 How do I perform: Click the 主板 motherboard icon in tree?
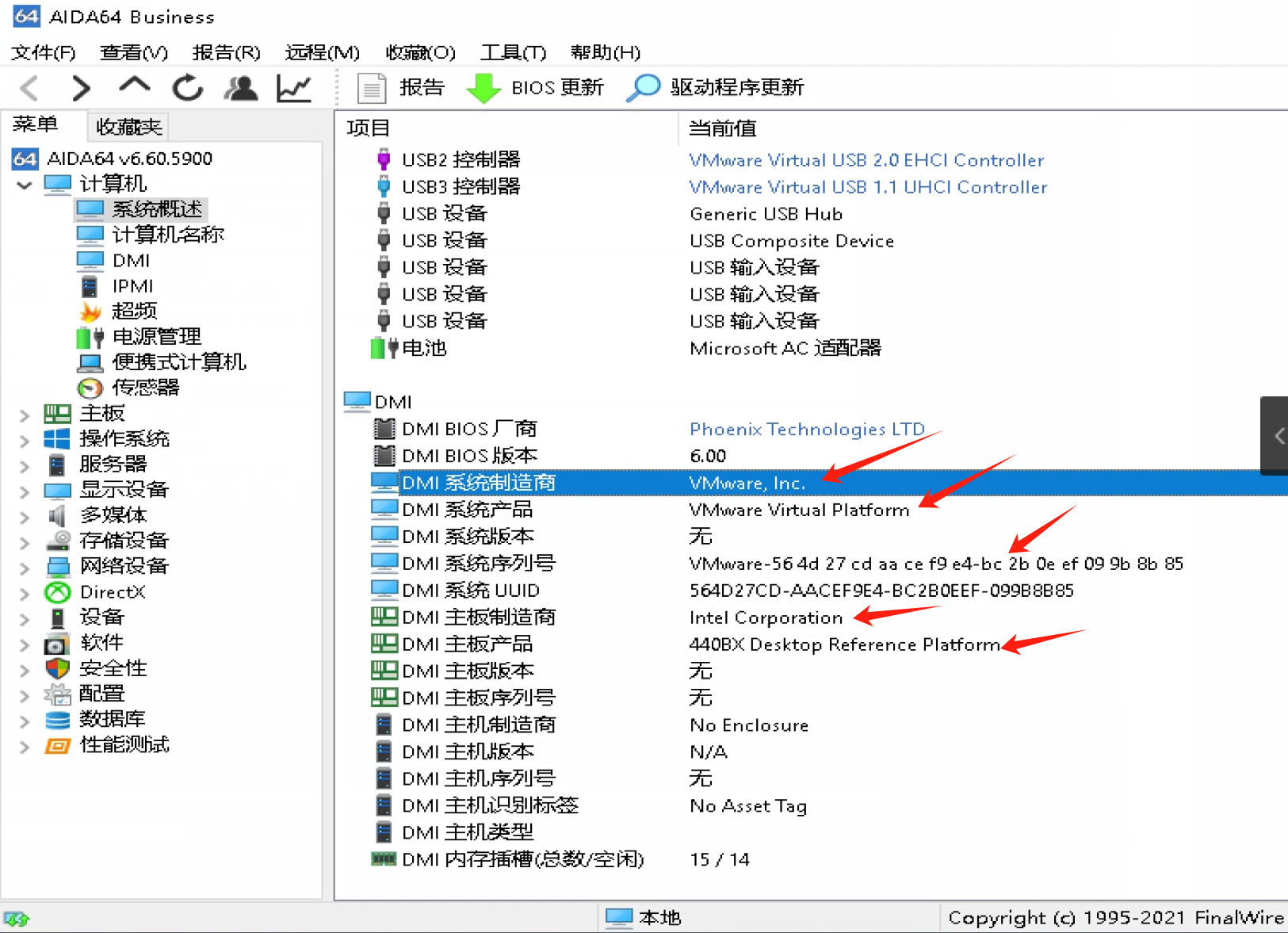coord(57,414)
